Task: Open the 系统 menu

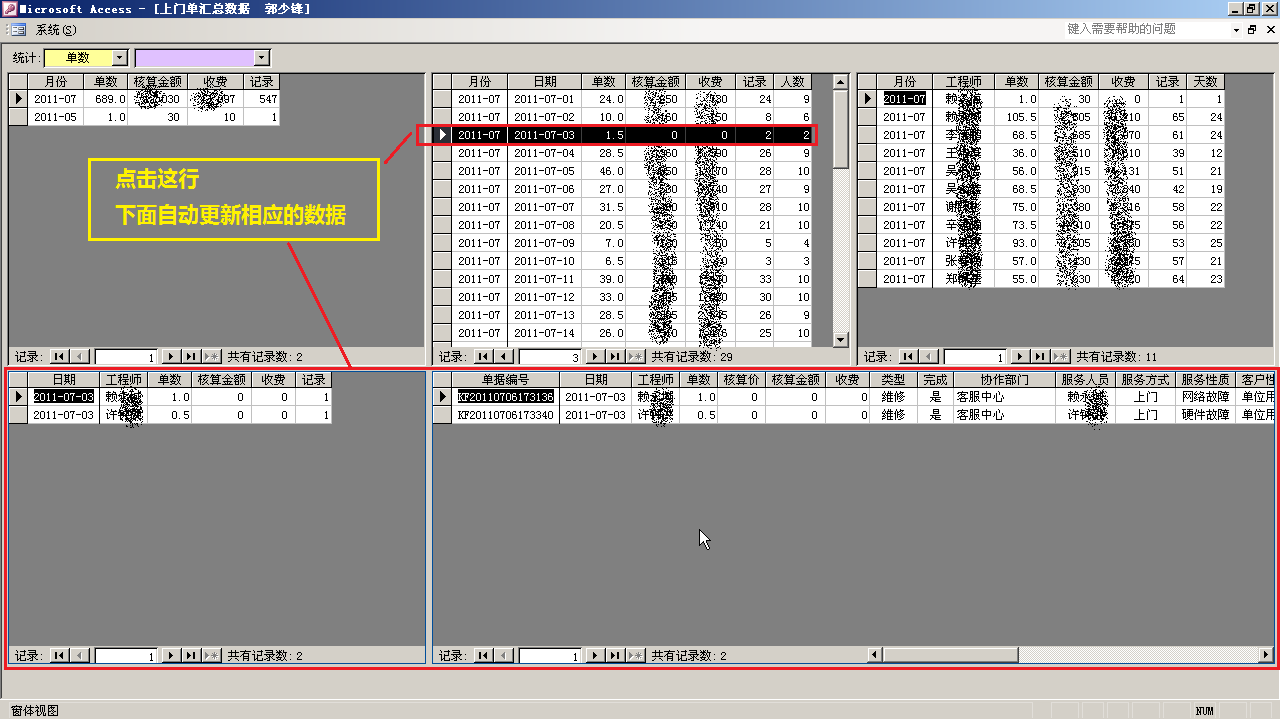Action: [55, 30]
